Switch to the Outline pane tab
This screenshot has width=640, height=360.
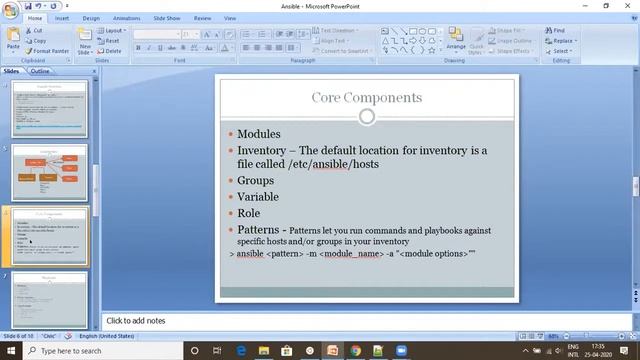[x=40, y=71]
